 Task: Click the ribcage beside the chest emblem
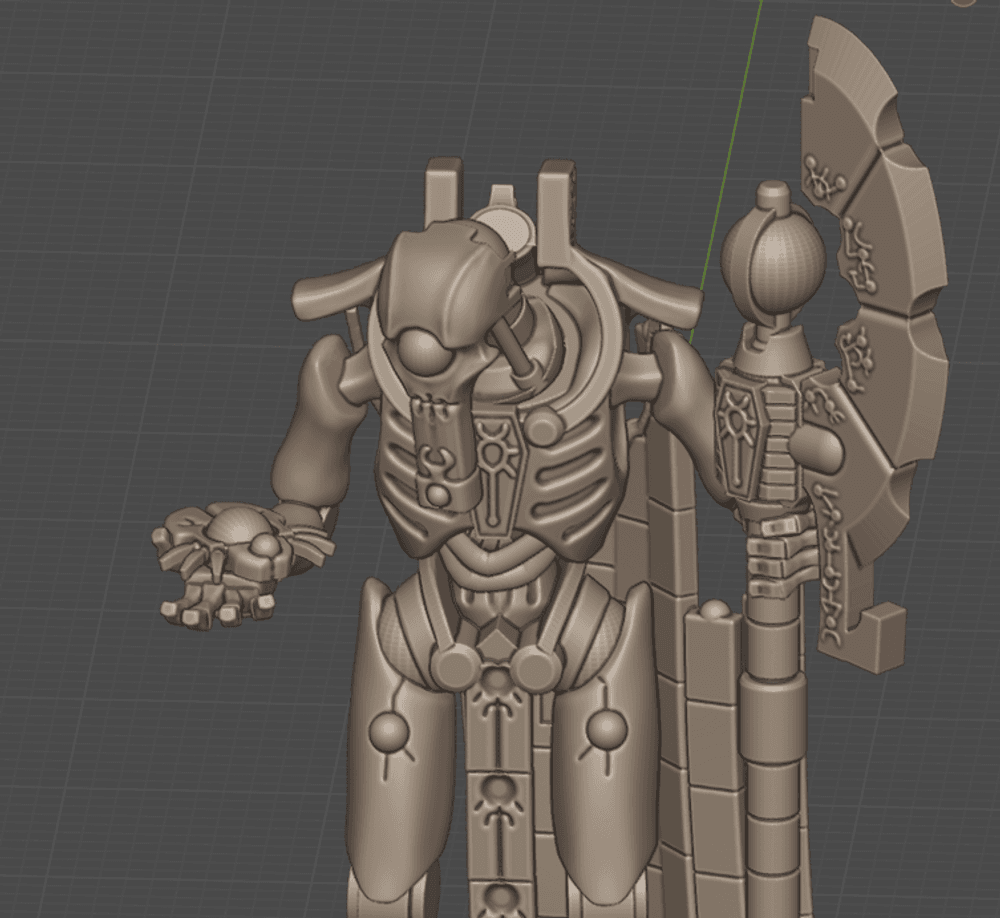pos(560,470)
